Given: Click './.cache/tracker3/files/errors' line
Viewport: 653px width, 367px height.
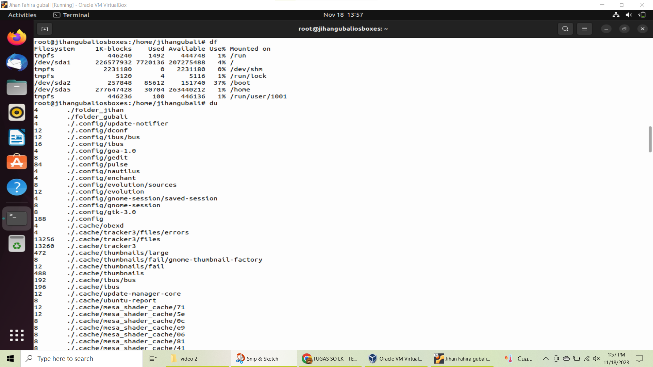Looking at the screenshot, I should coord(128,232).
